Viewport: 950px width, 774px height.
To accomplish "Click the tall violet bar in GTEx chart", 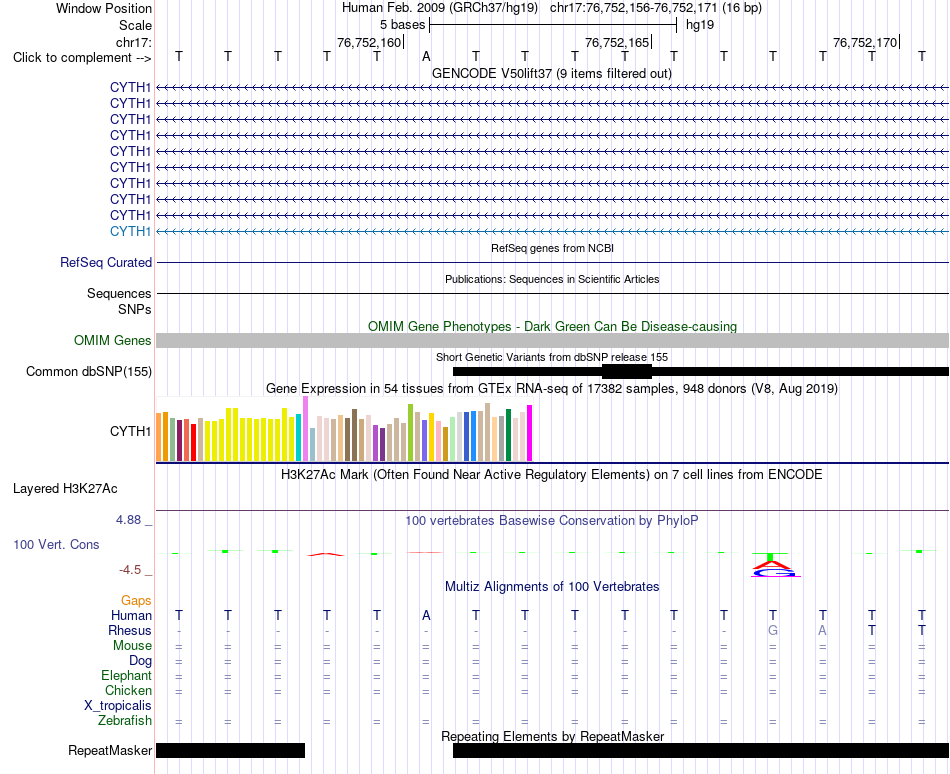I will point(305,429).
